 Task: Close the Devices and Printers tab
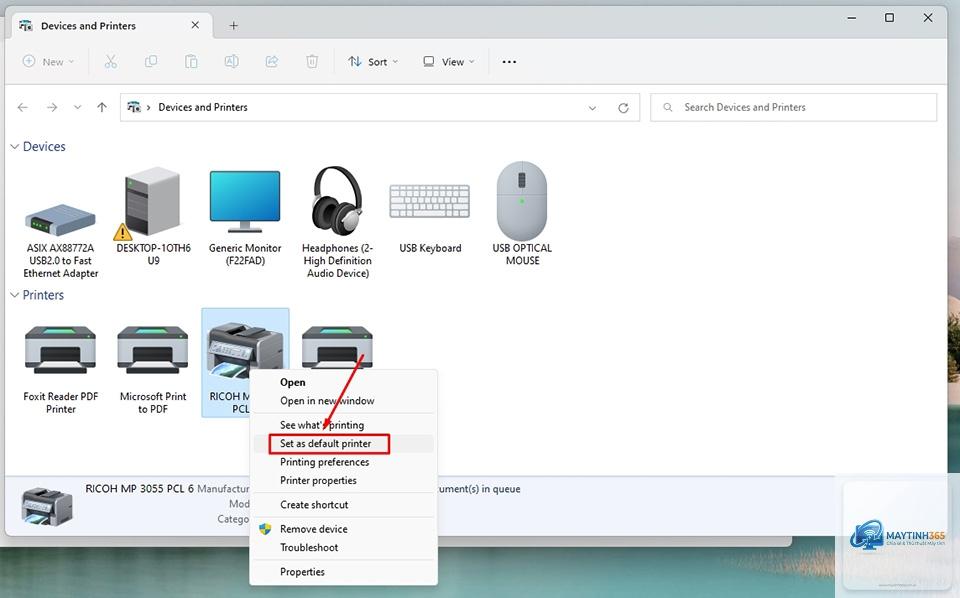195,25
